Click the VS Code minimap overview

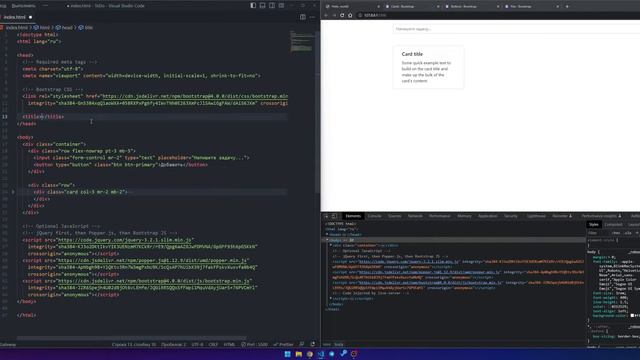302,42
